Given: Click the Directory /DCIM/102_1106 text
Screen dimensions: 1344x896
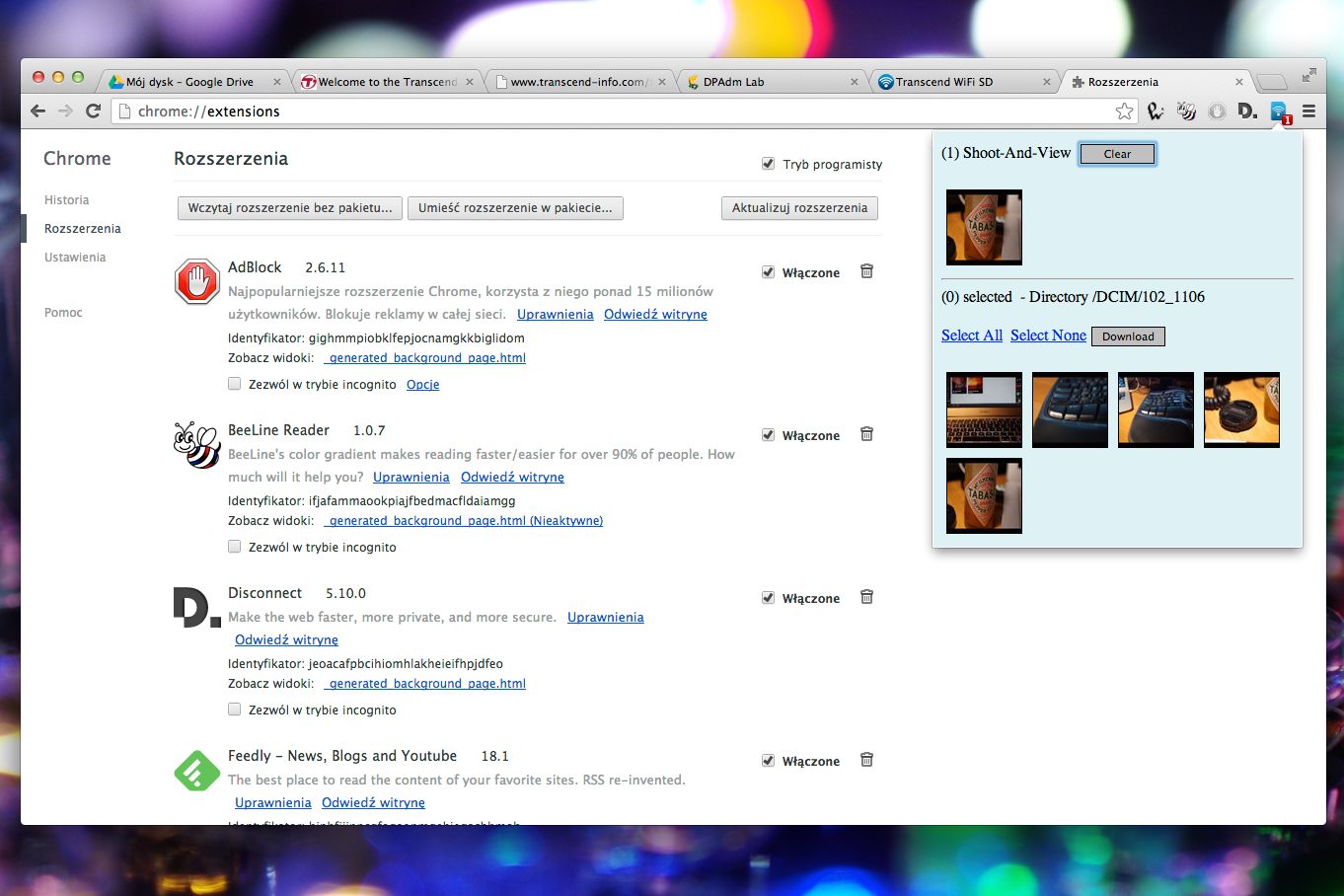Looking at the screenshot, I should coord(1117,297).
